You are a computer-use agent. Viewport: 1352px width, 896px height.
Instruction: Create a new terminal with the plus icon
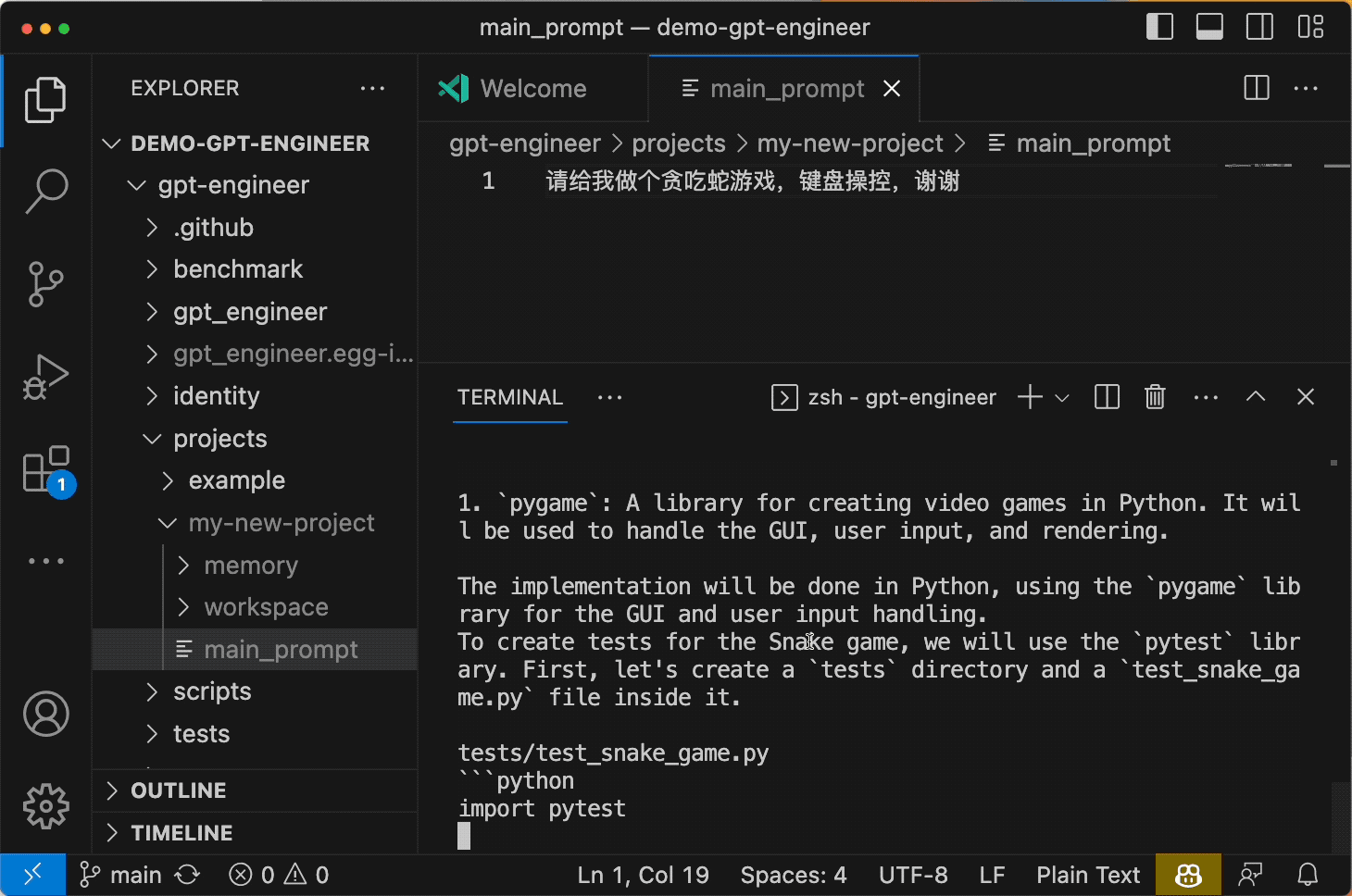1028,396
